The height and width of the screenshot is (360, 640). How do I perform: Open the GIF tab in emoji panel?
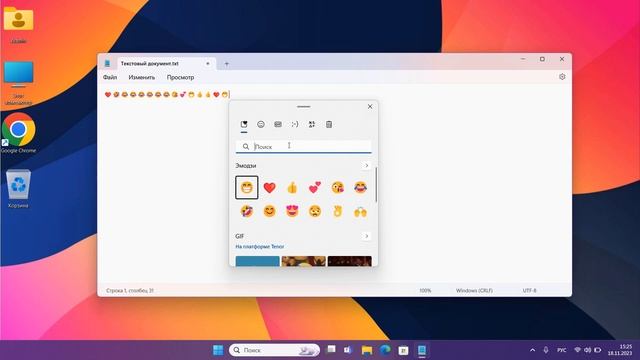coord(278,124)
